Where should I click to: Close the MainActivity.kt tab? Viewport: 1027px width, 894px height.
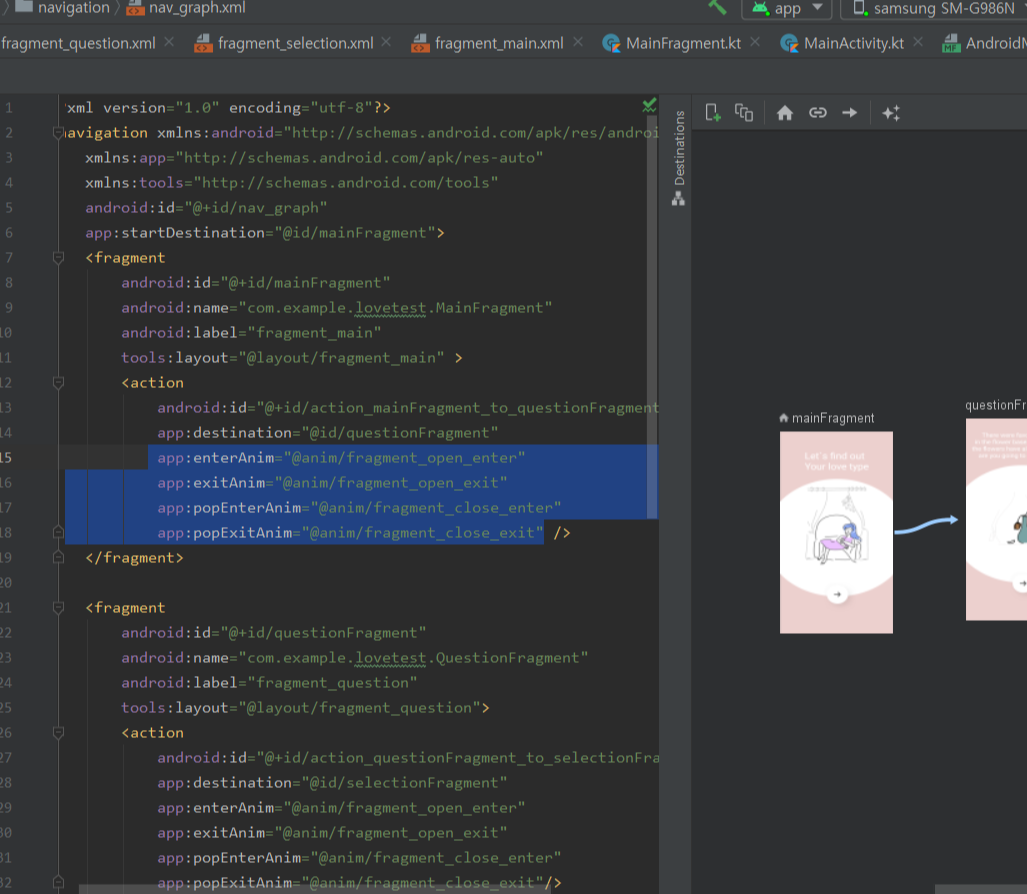(918, 42)
